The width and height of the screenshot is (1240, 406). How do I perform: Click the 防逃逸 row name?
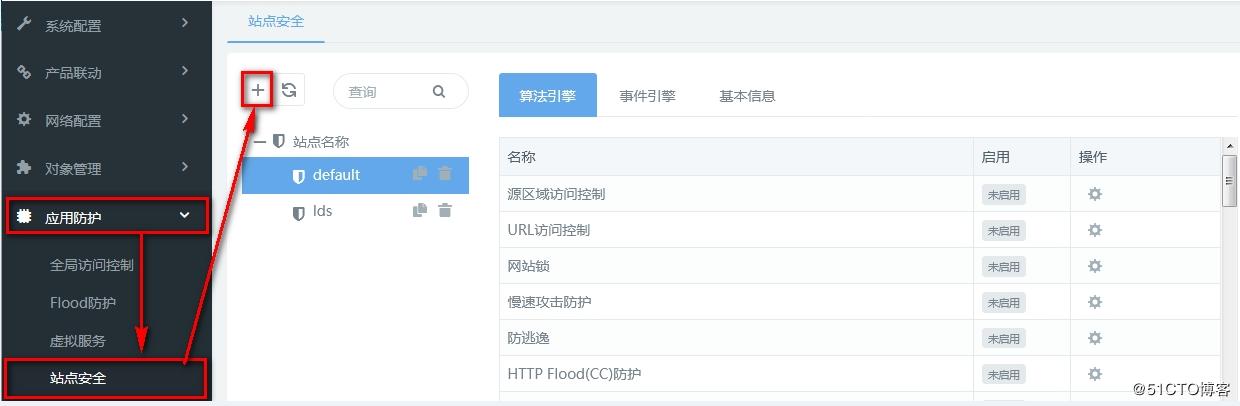pyautogui.click(x=529, y=338)
